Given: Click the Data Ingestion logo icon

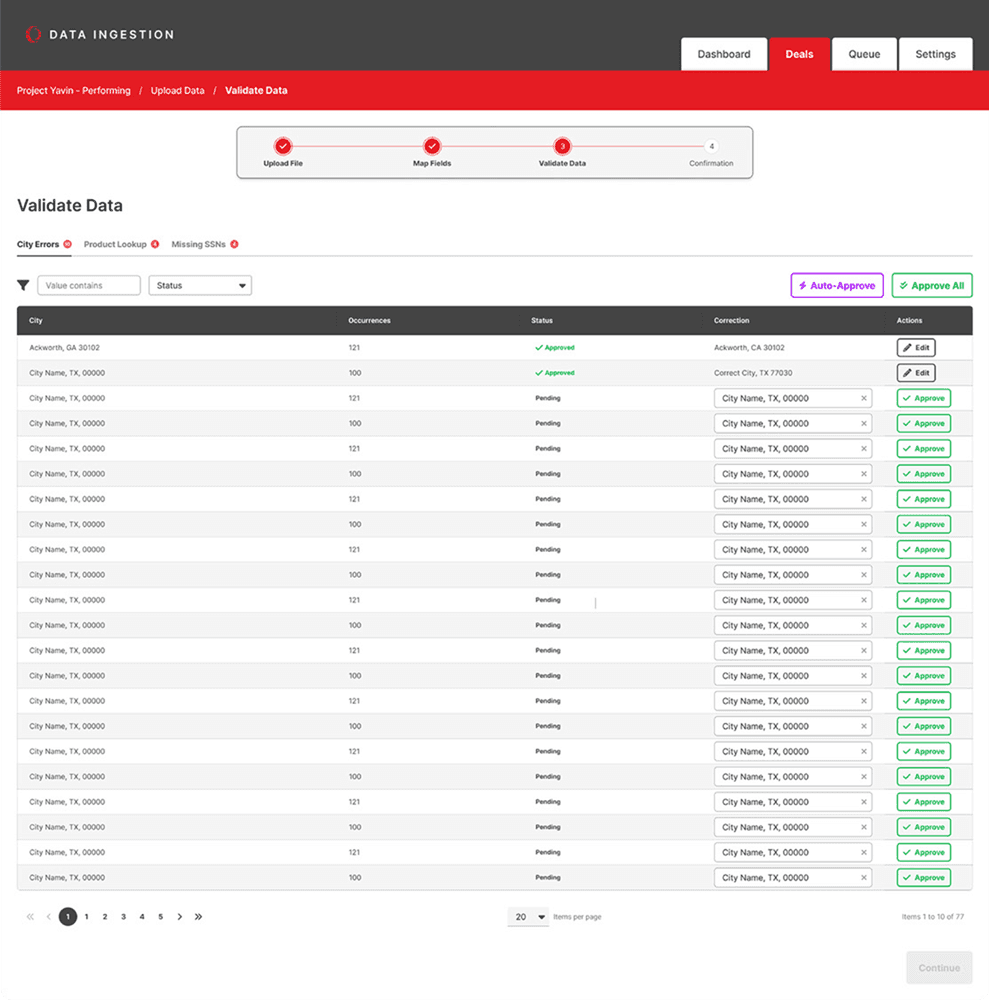Looking at the screenshot, I should point(33,34).
